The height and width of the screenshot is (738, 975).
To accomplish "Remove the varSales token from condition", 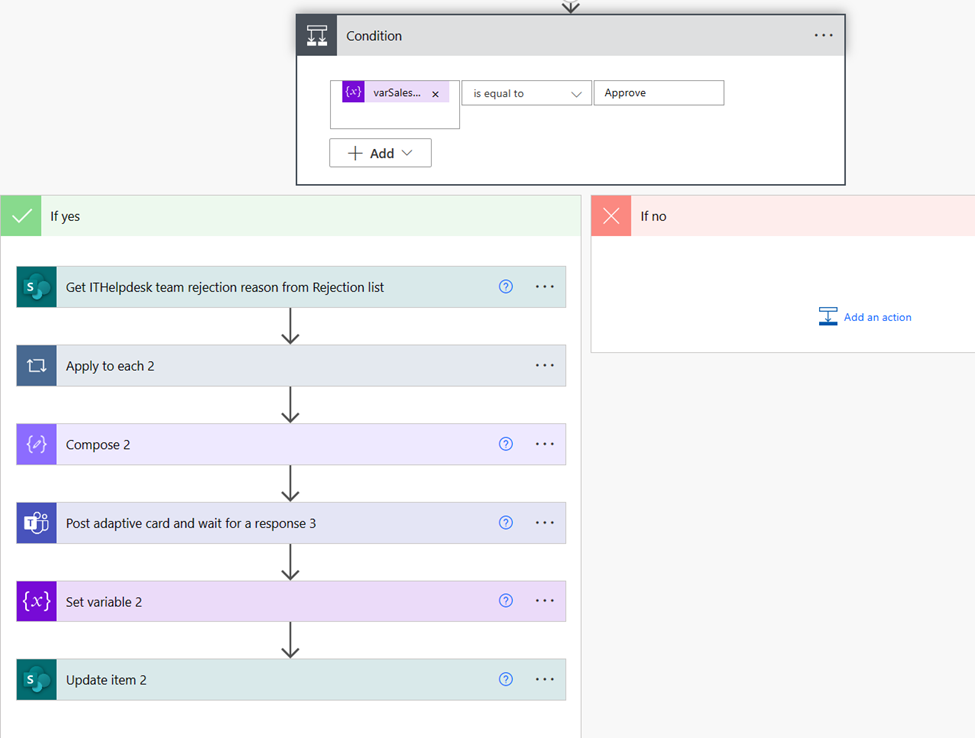I will [x=435, y=94].
